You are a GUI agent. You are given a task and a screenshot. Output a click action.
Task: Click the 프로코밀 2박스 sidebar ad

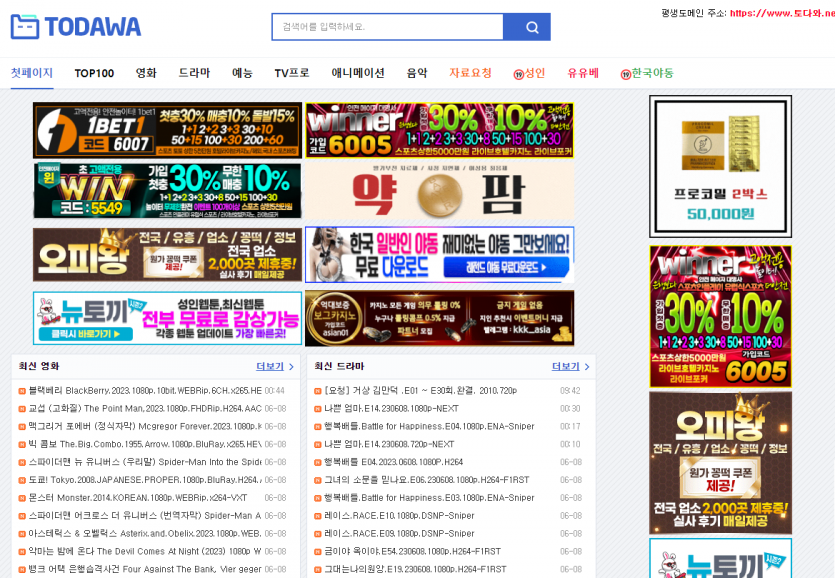pos(721,166)
